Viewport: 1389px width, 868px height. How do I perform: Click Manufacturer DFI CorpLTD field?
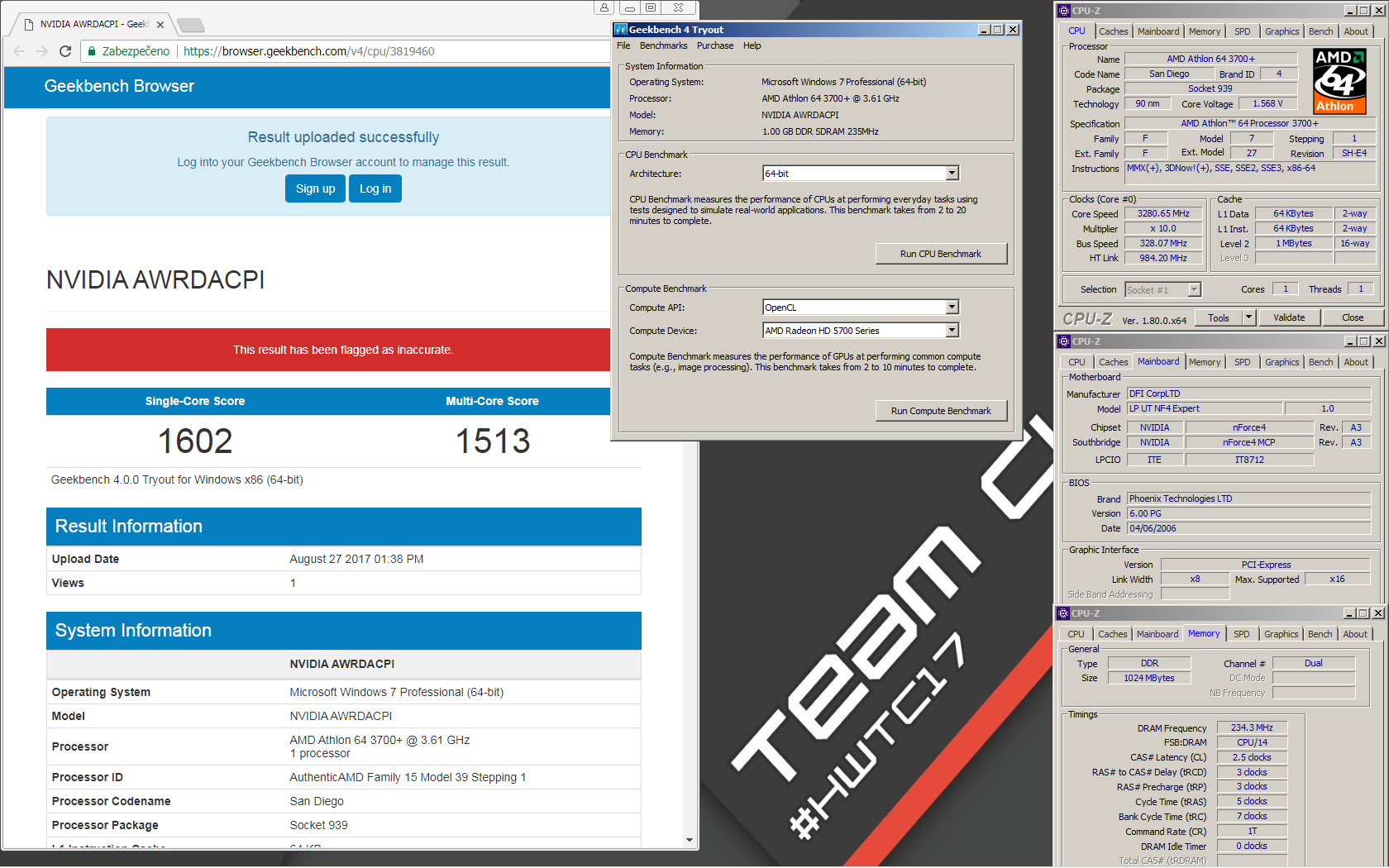pyautogui.click(x=1248, y=393)
